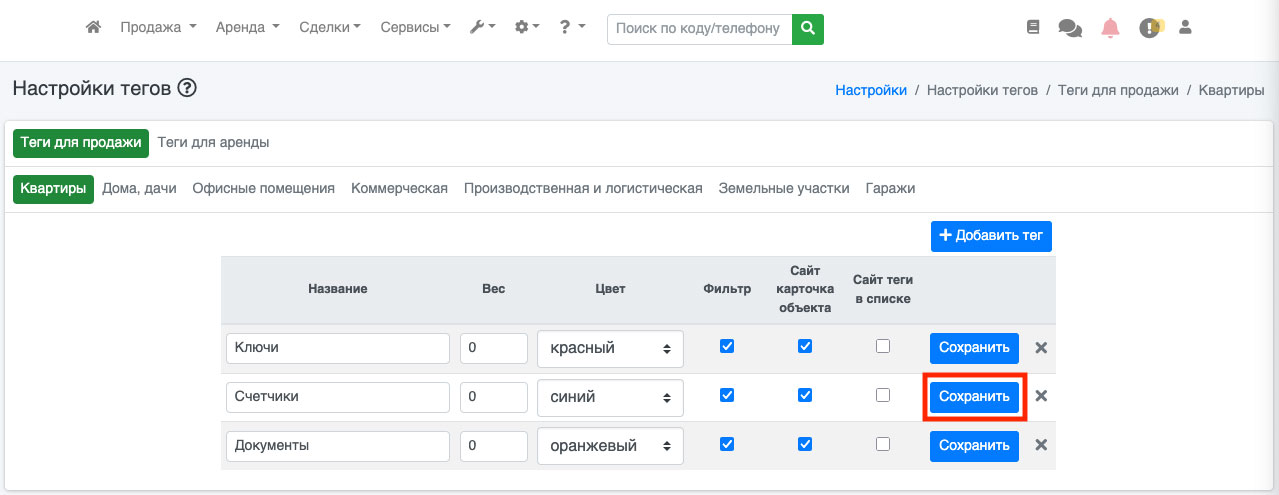
Task: Click the green search magnifier button
Action: [x=807, y=29]
